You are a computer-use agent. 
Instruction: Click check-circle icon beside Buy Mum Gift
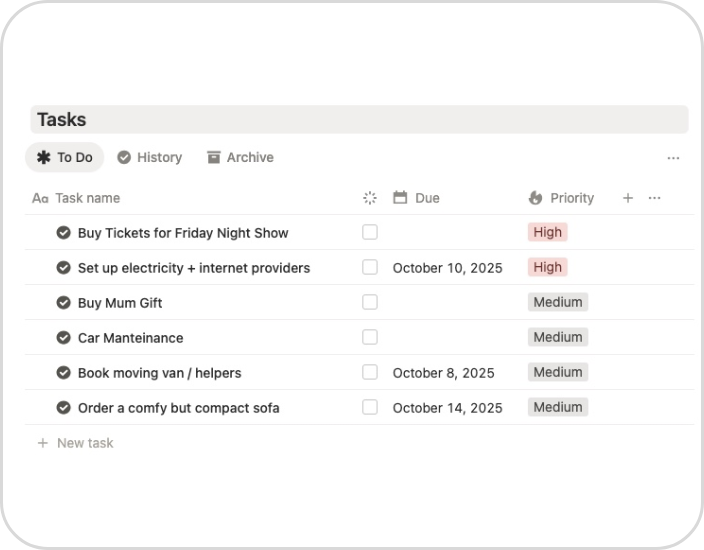coord(64,303)
